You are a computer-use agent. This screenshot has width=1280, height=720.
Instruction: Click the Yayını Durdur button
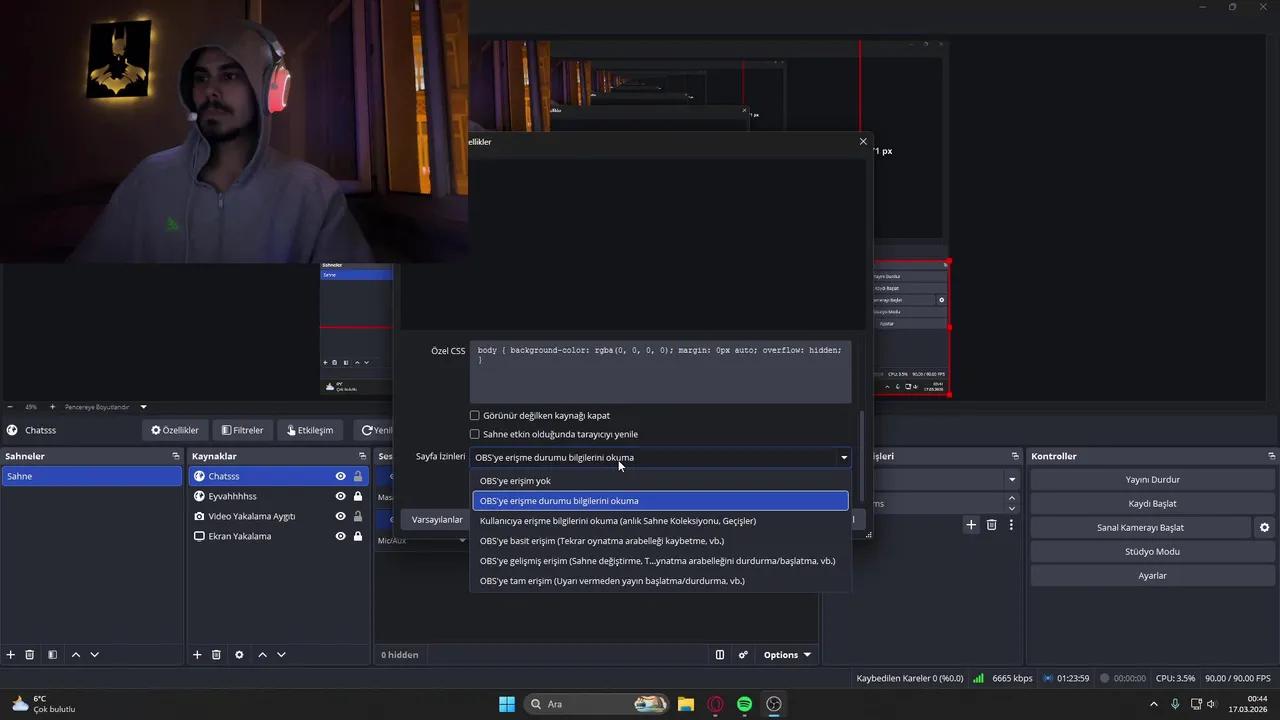click(1152, 480)
